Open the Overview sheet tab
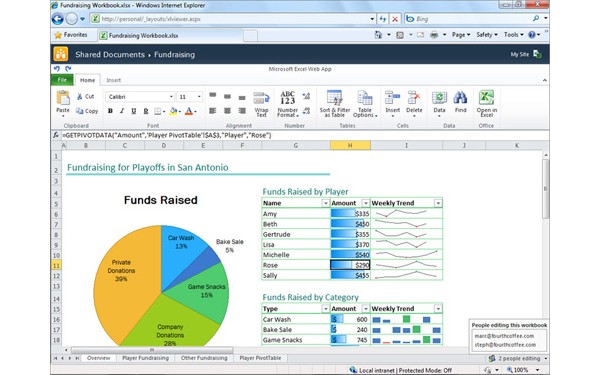Image resolution: width=600 pixels, height=375 pixels. tap(98, 358)
